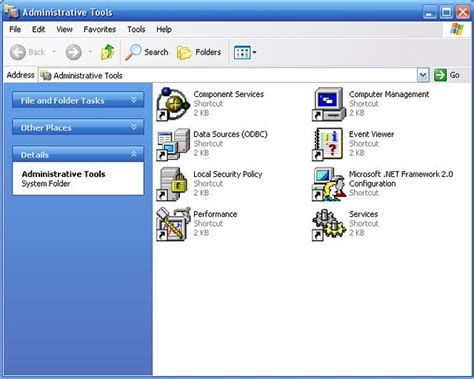The width and height of the screenshot is (474, 379).
Task: Open the Computer Management shortcut icon
Action: (x=329, y=104)
